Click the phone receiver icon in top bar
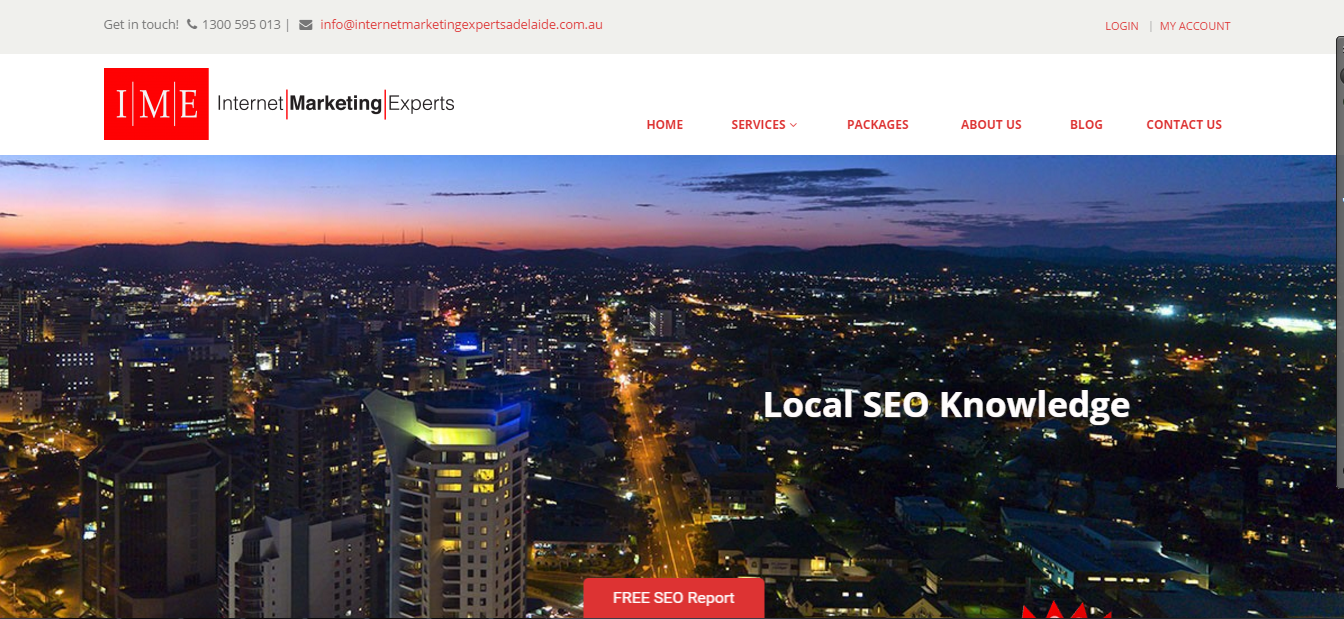This screenshot has height=619, width=1344. [190, 23]
